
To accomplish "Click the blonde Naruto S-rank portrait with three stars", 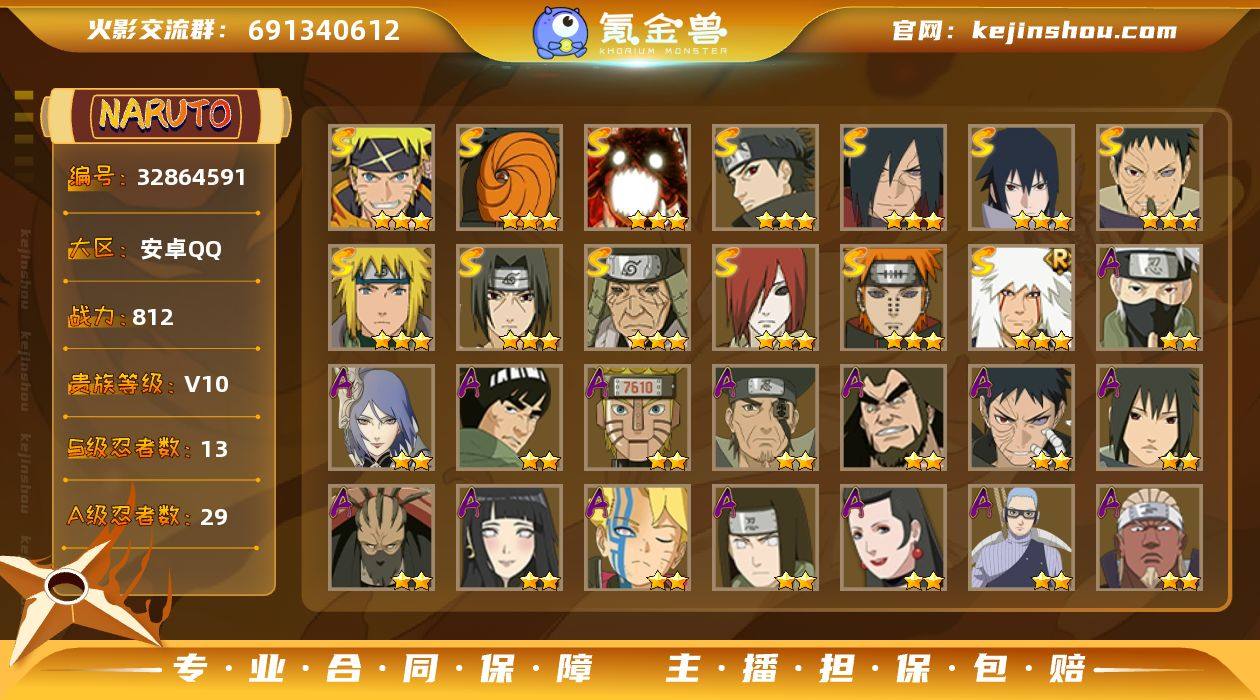I will [x=381, y=178].
